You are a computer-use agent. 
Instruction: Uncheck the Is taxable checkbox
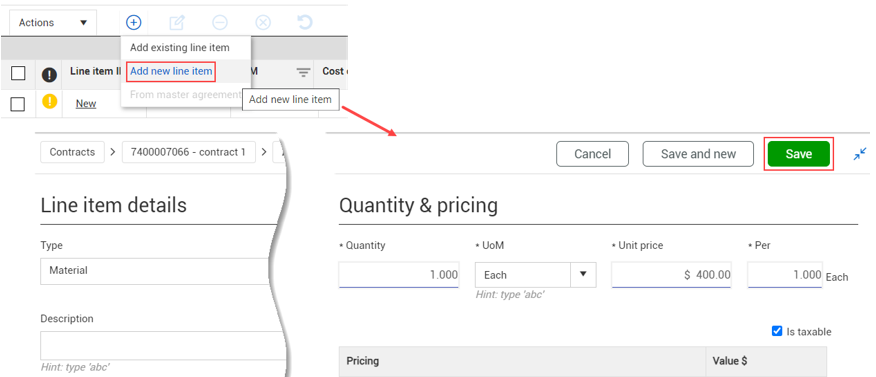click(x=777, y=331)
